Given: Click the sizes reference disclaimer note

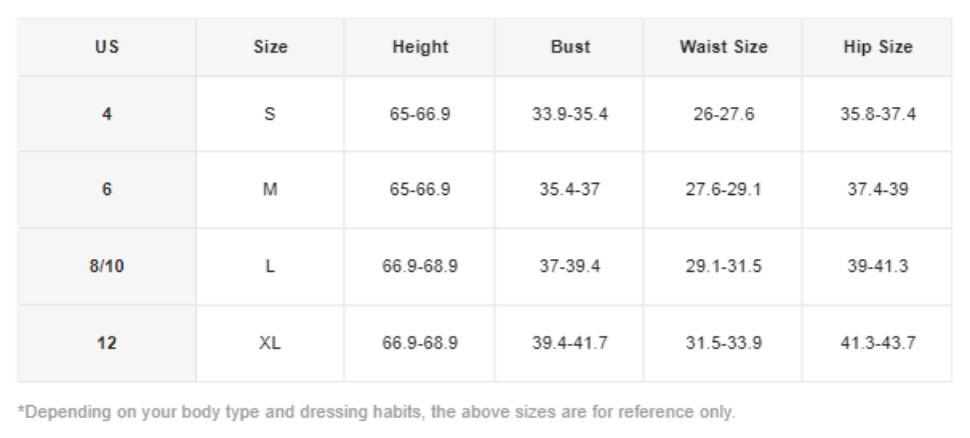Looking at the screenshot, I should [x=377, y=412].
